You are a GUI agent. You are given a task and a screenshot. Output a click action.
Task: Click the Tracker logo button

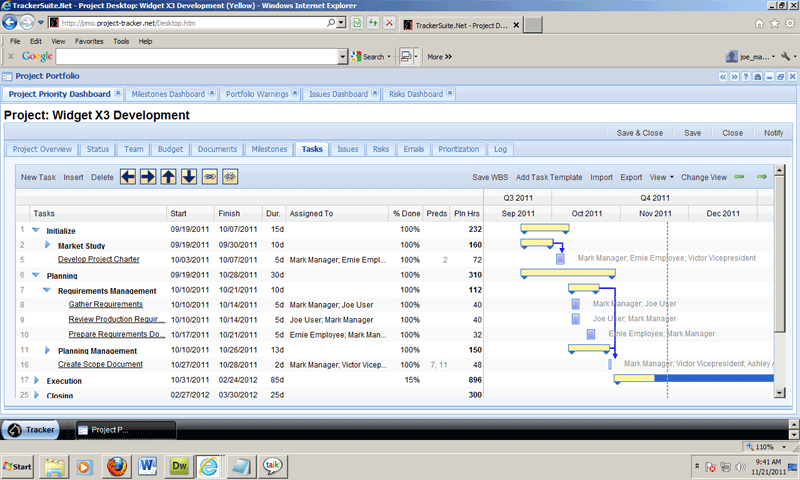pyautogui.click(x=30, y=430)
